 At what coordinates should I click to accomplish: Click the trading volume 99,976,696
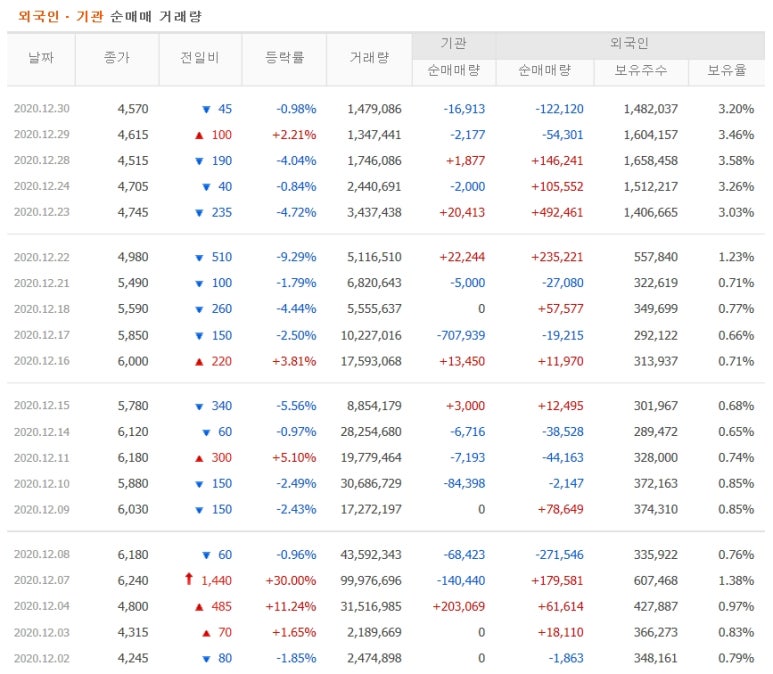point(371,581)
